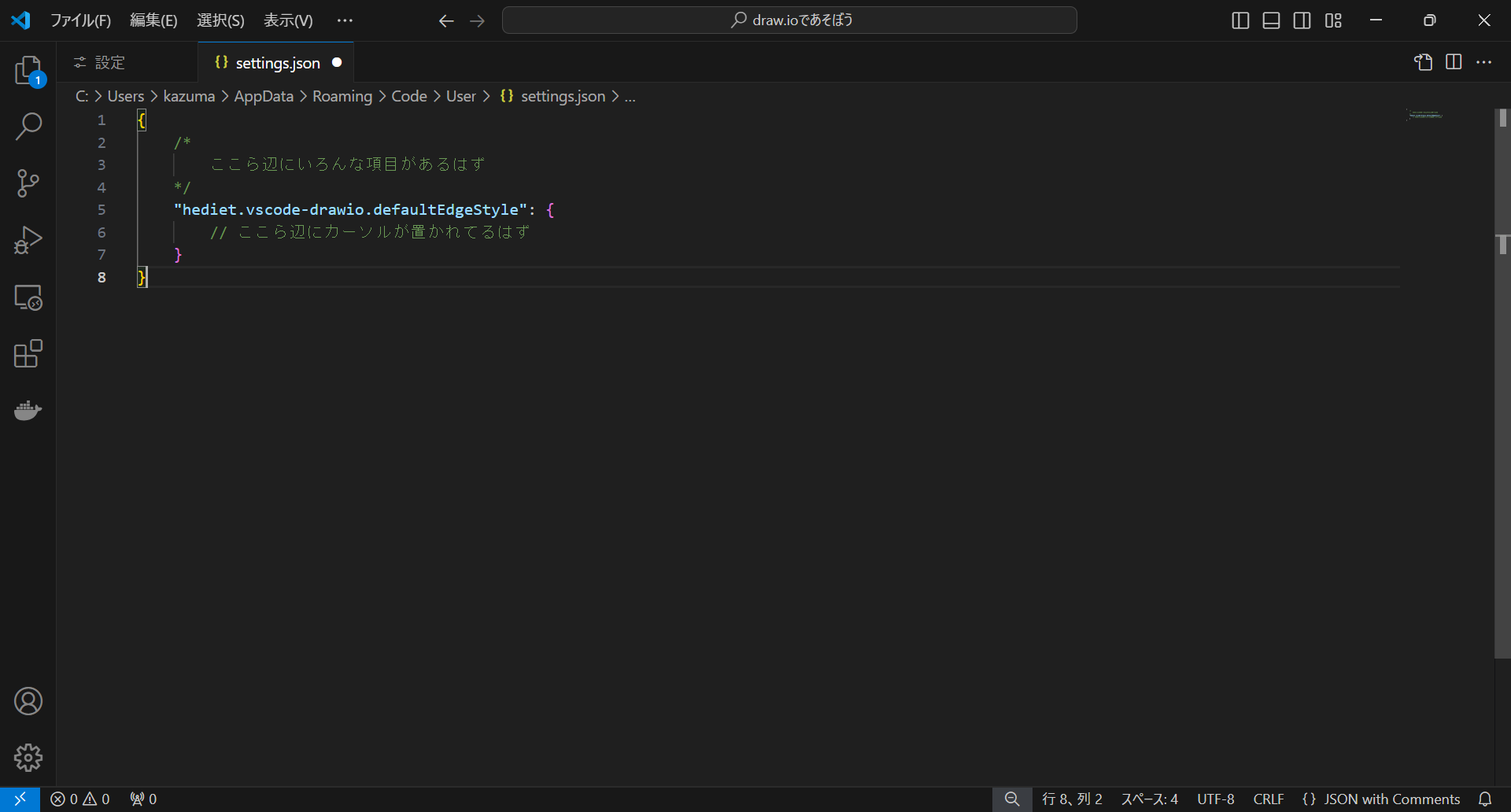This screenshot has height=812, width=1511.
Task: Open the customize layout dropdown
Action: pyautogui.click(x=1334, y=20)
